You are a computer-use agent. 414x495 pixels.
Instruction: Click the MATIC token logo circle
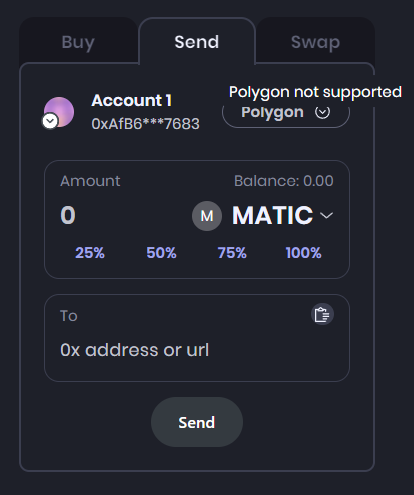[207, 216]
